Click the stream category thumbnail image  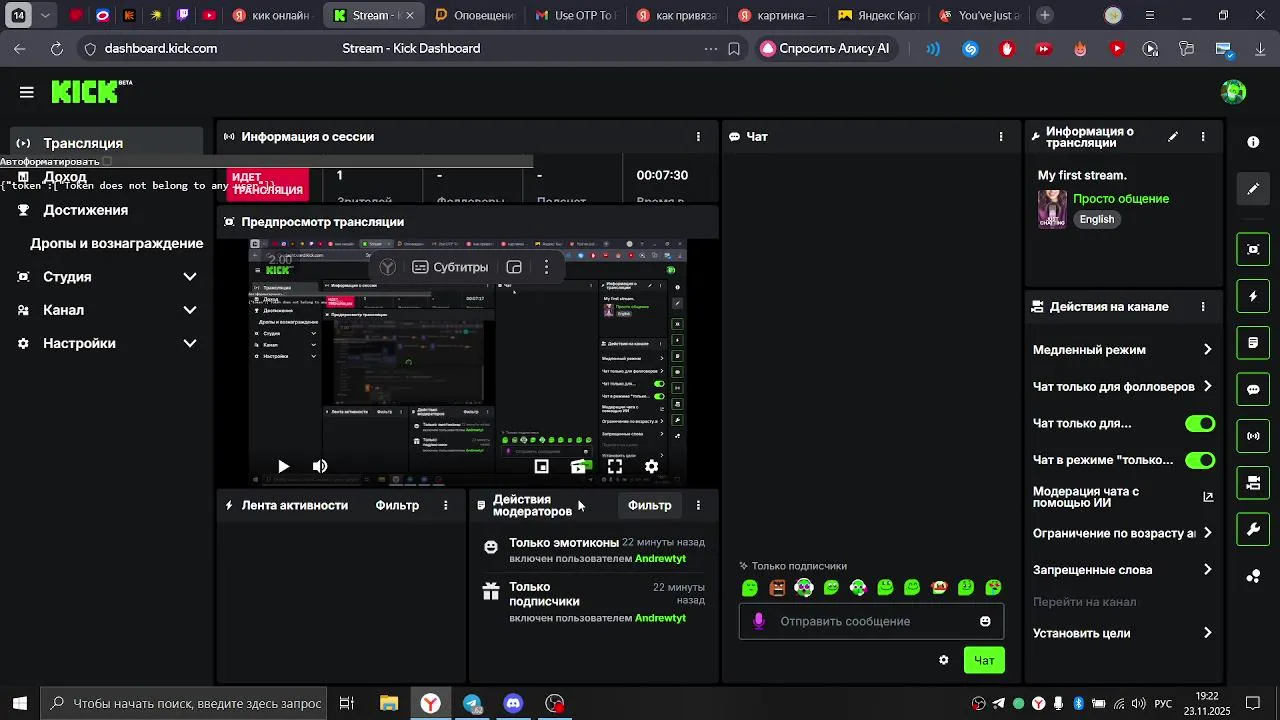pos(1052,209)
